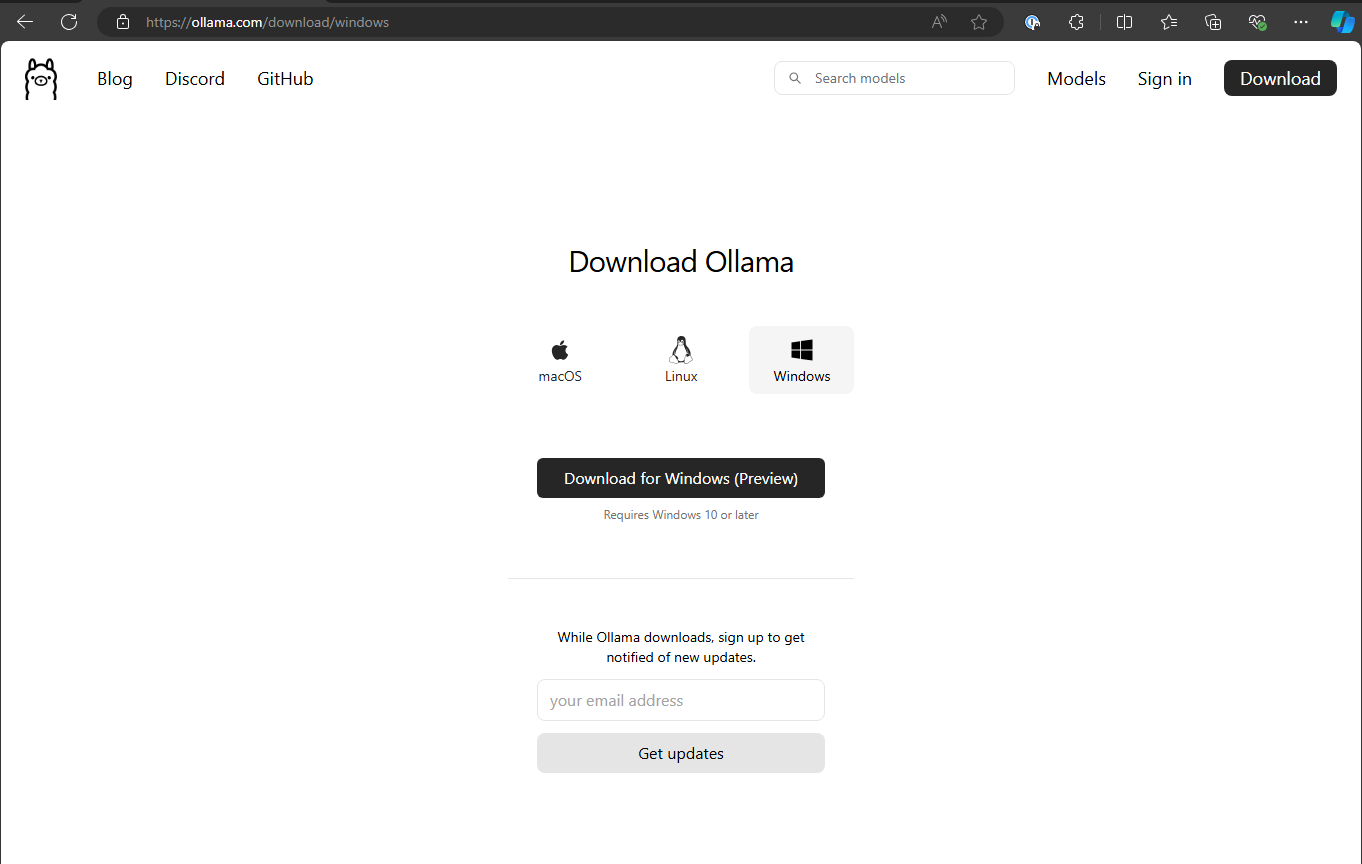Click Sign in
The height and width of the screenshot is (864, 1362).
coord(1164,79)
